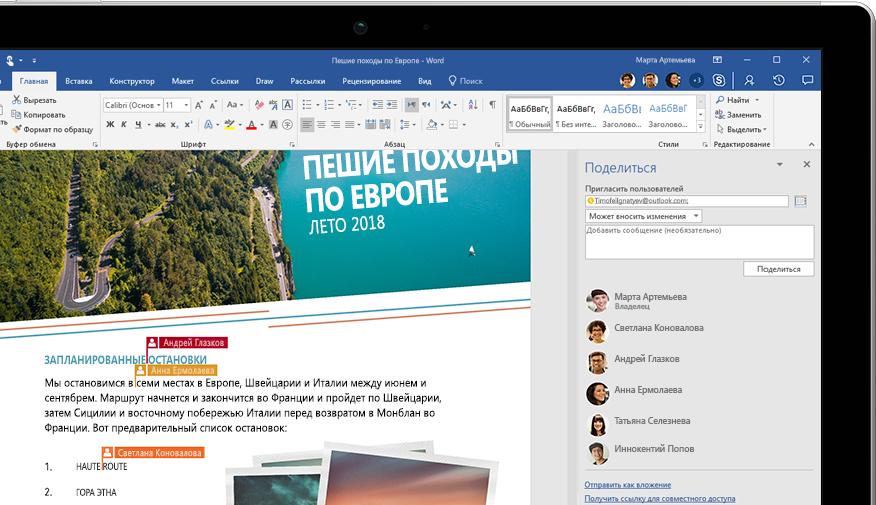Screen dimensions: 876x505
Task: Align text left
Action: pos(307,125)
